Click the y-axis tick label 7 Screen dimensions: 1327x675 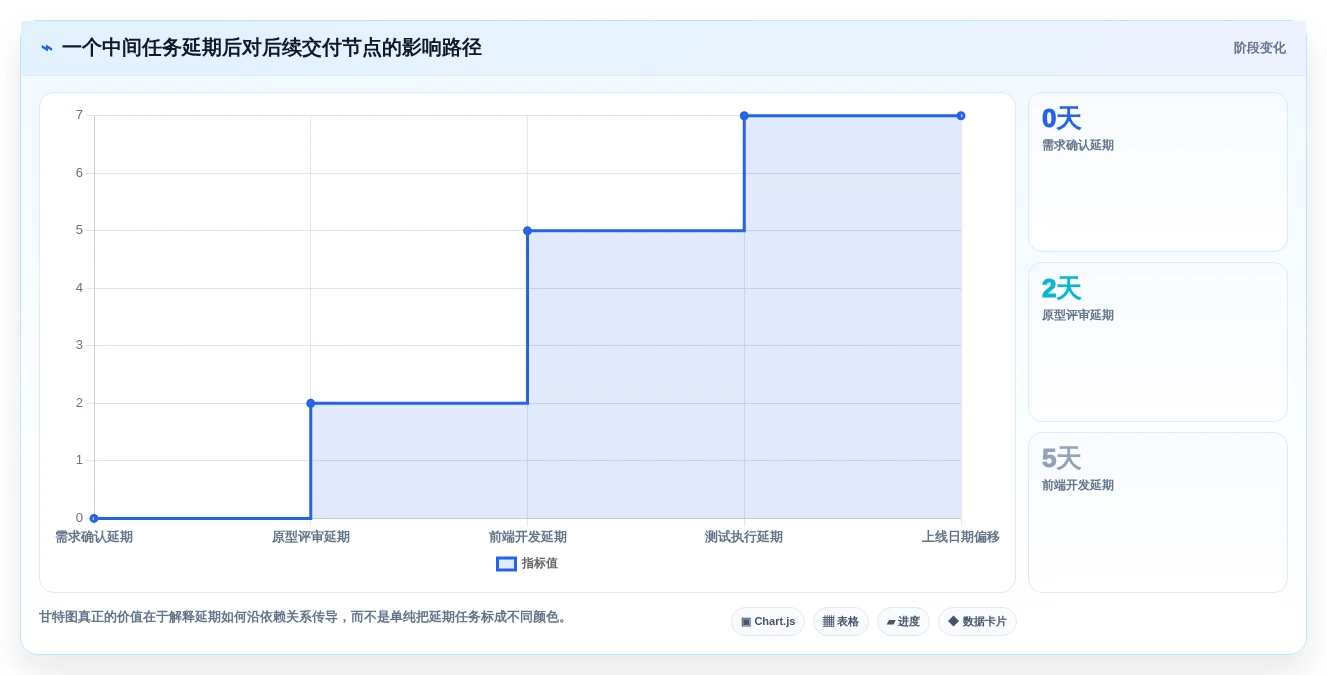[79, 115]
